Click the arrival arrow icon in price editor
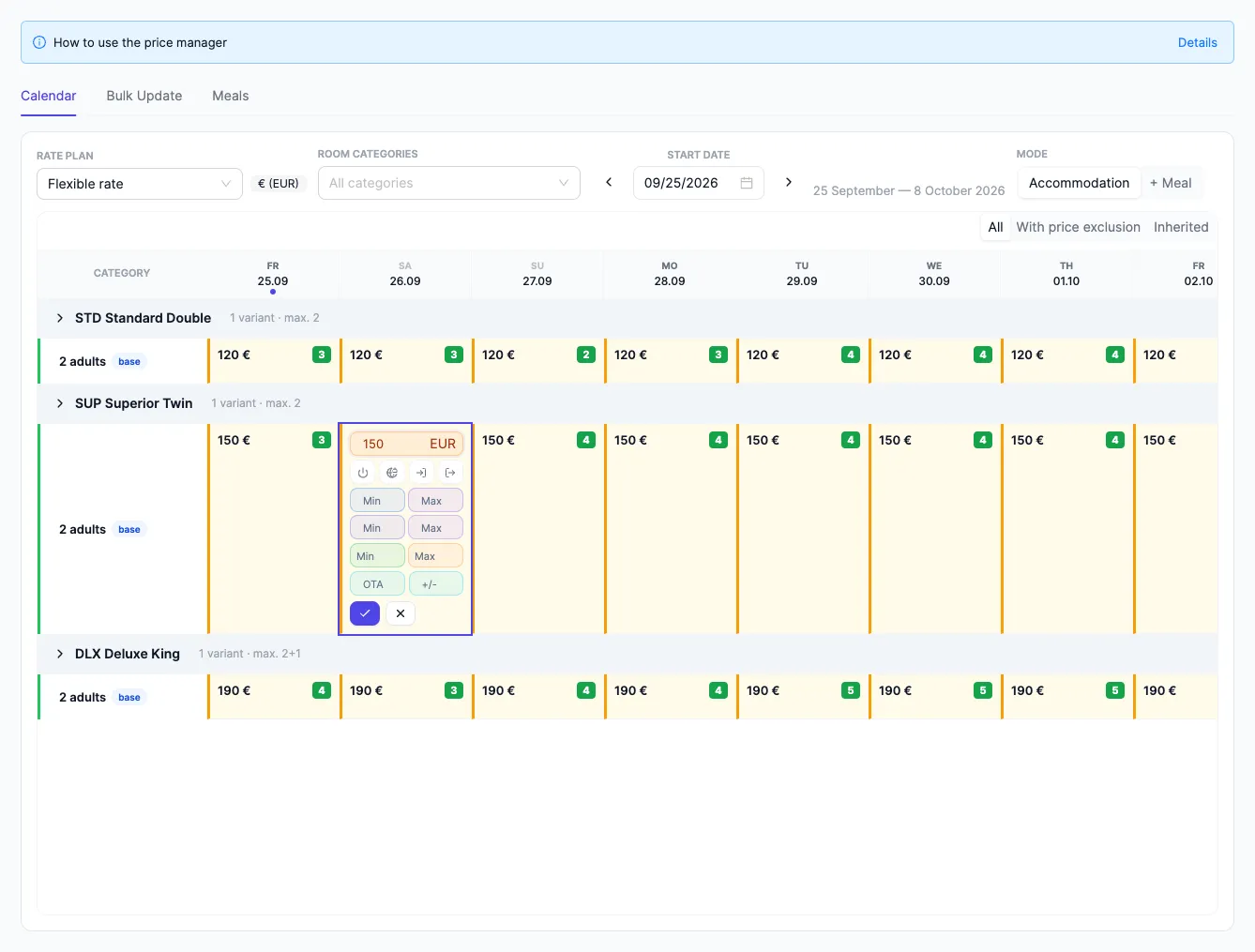The image size is (1255, 952). [421, 473]
